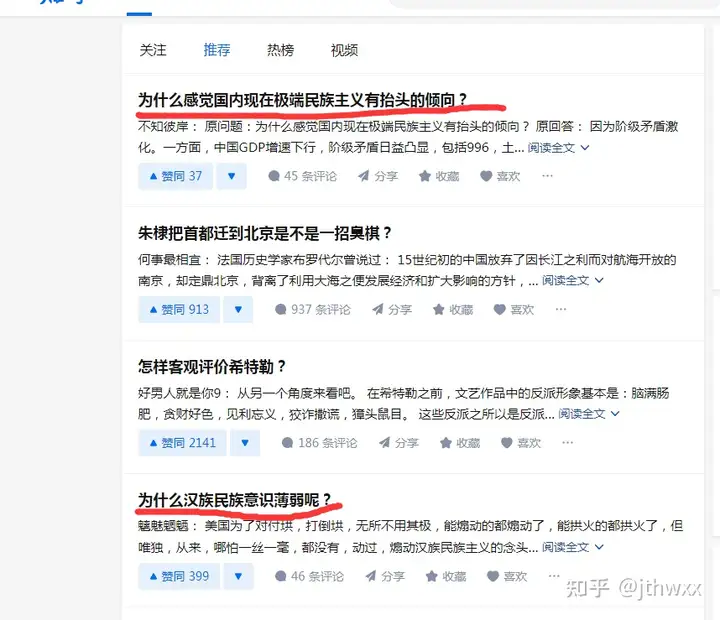Screen dimensions: 720x620
Task: Expand 阅读全文 on the first answer
Action: (x=558, y=148)
